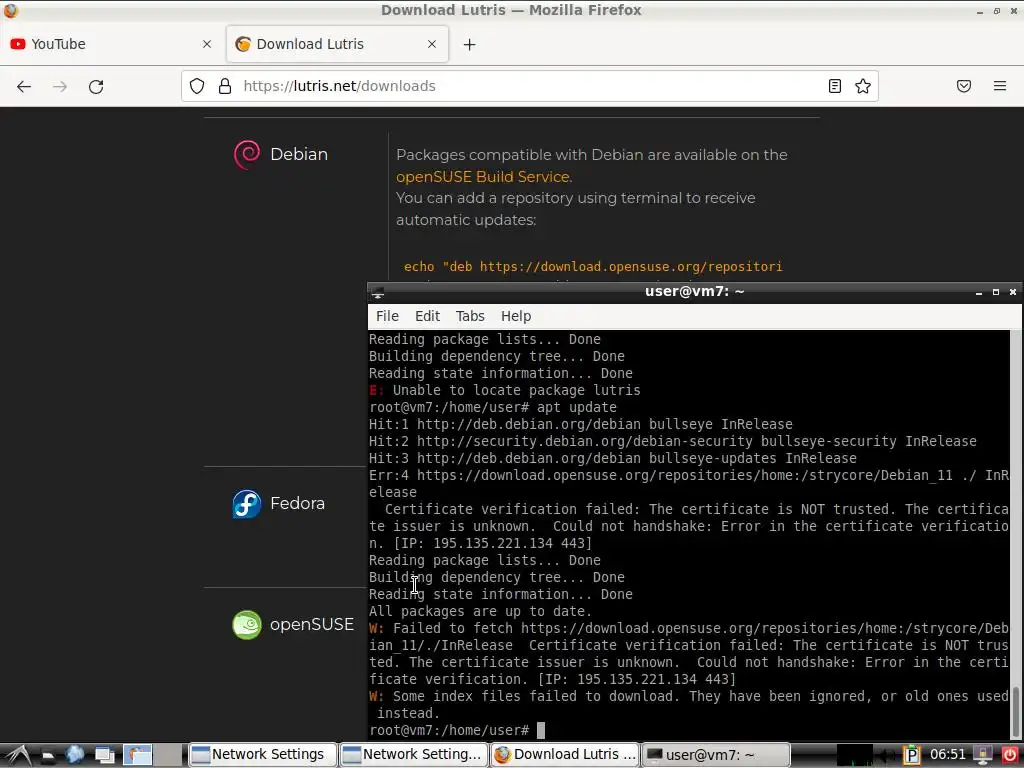Minimize the user@vm7 terminal window
This screenshot has height=768, width=1024.
click(979, 293)
